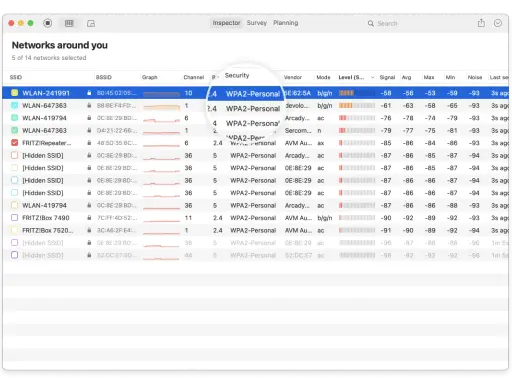Click the Share export icon
Screen dimensions: 512x384
481,23
